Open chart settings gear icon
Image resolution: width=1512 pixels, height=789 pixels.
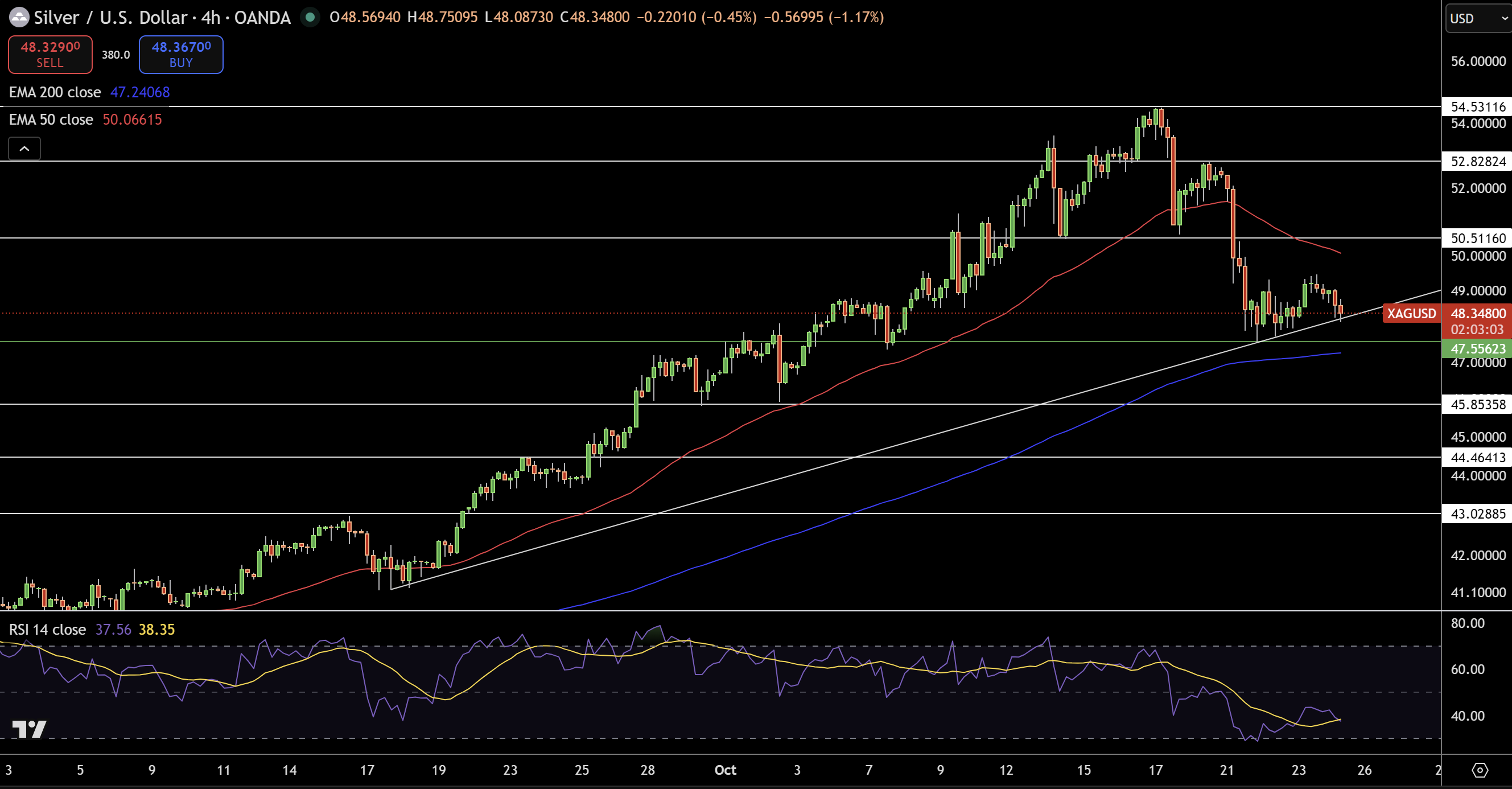[1480, 770]
